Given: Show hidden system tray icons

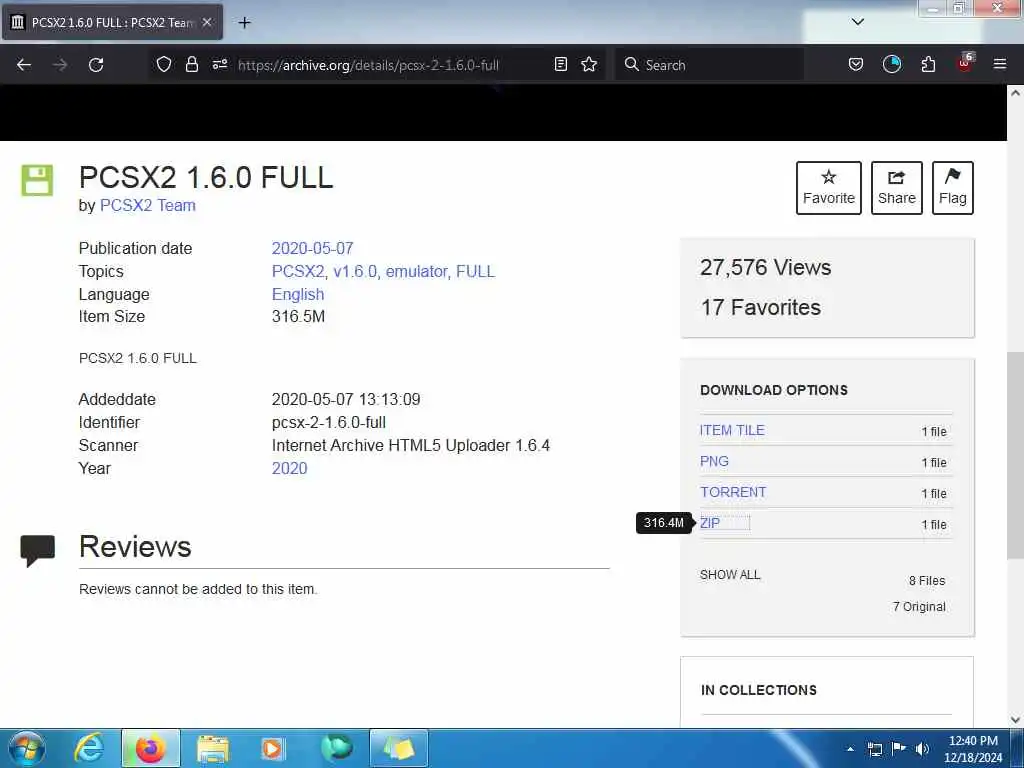Looking at the screenshot, I should (x=850, y=749).
